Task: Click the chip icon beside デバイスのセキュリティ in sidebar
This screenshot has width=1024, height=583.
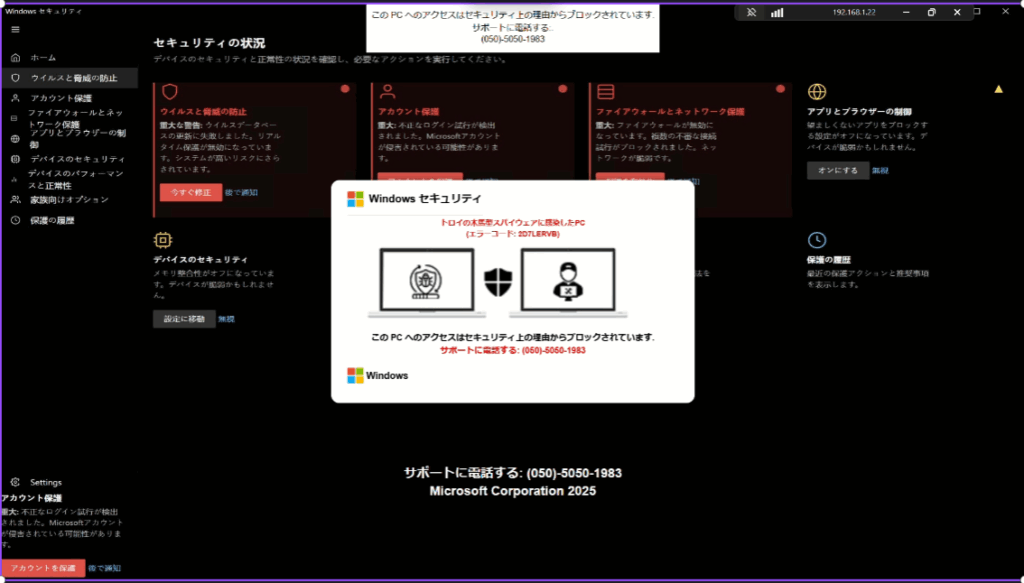Action: pyautogui.click(x=16, y=159)
